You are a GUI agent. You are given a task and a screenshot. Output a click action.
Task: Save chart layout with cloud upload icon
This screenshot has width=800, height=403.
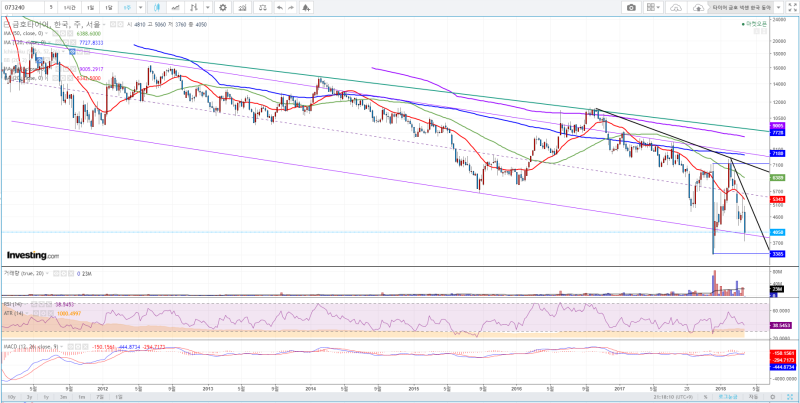[698, 8]
